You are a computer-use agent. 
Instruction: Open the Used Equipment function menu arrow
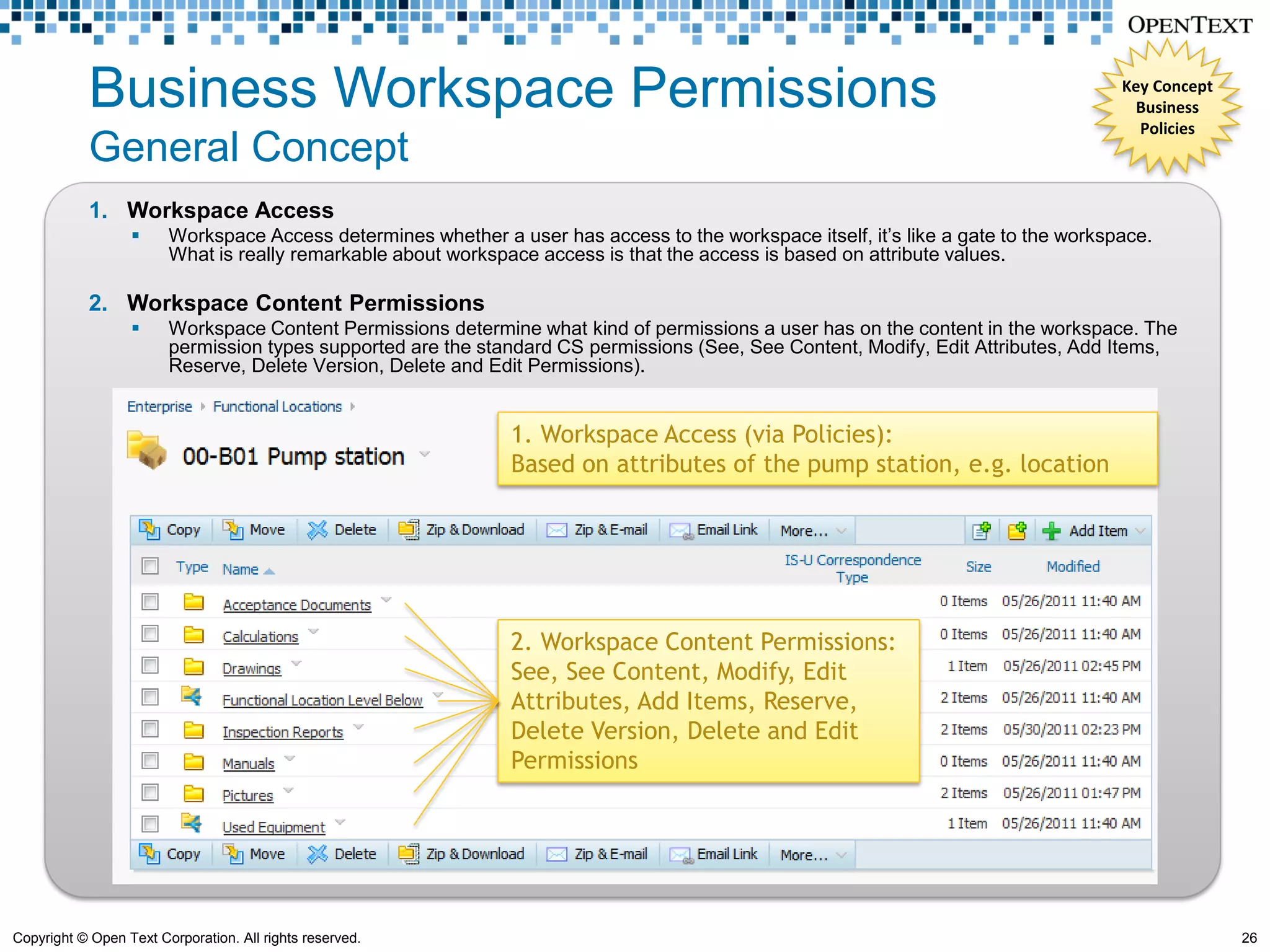point(340,822)
